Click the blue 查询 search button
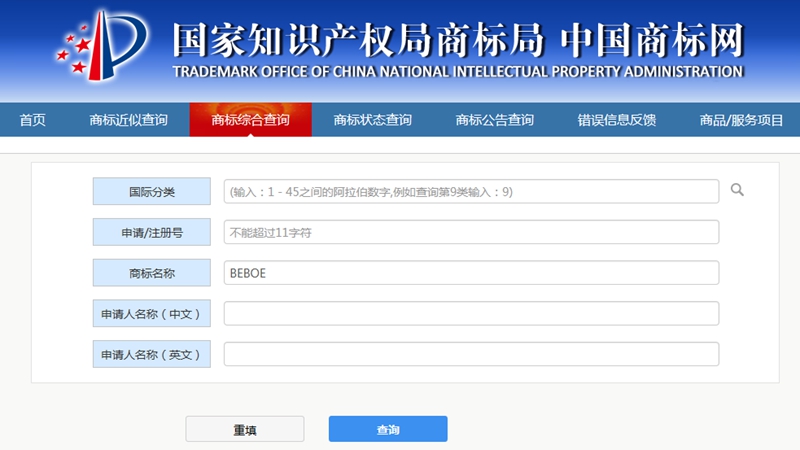This screenshot has width=800, height=450. pyautogui.click(x=388, y=429)
